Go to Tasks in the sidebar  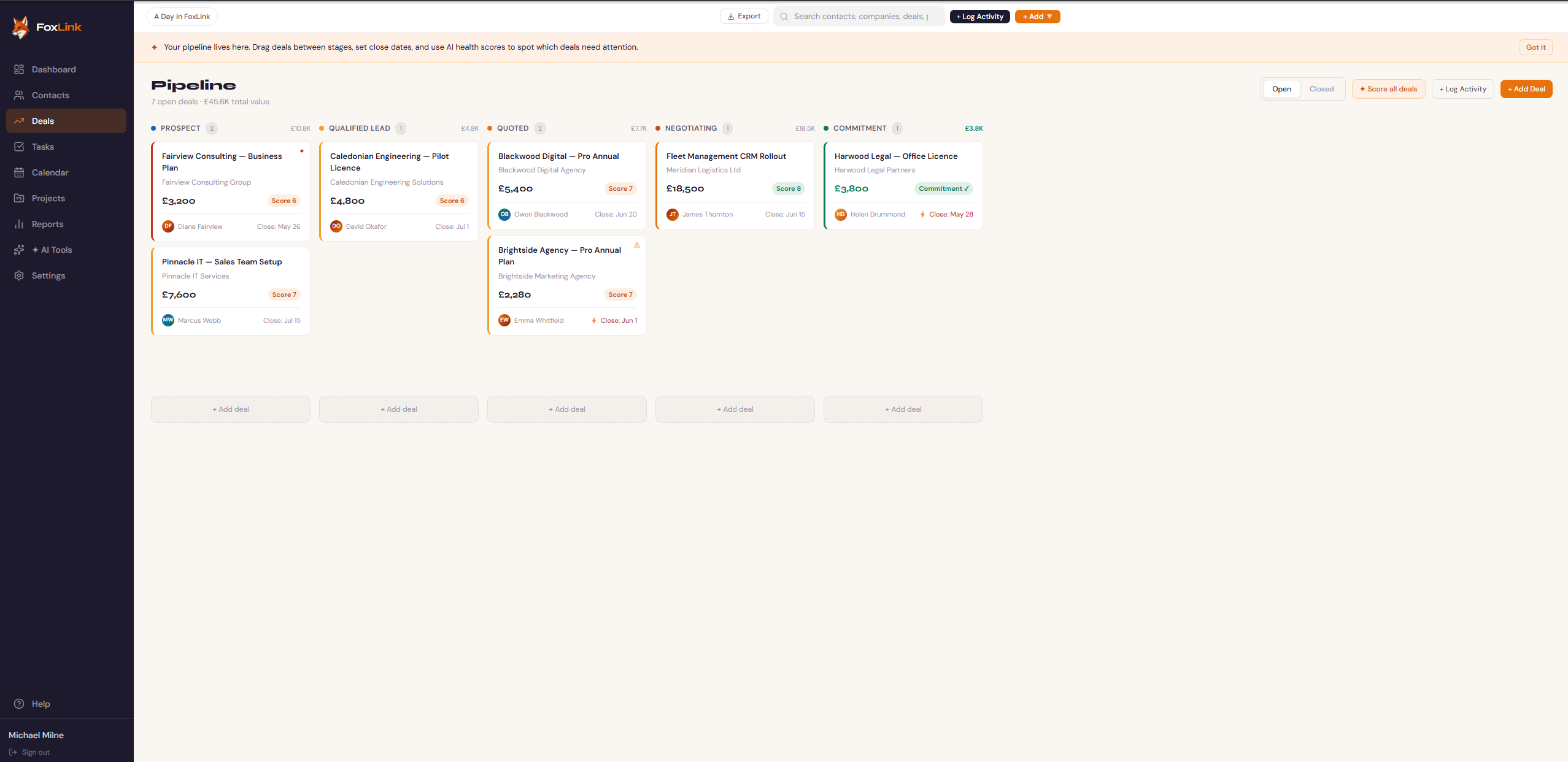click(66, 147)
